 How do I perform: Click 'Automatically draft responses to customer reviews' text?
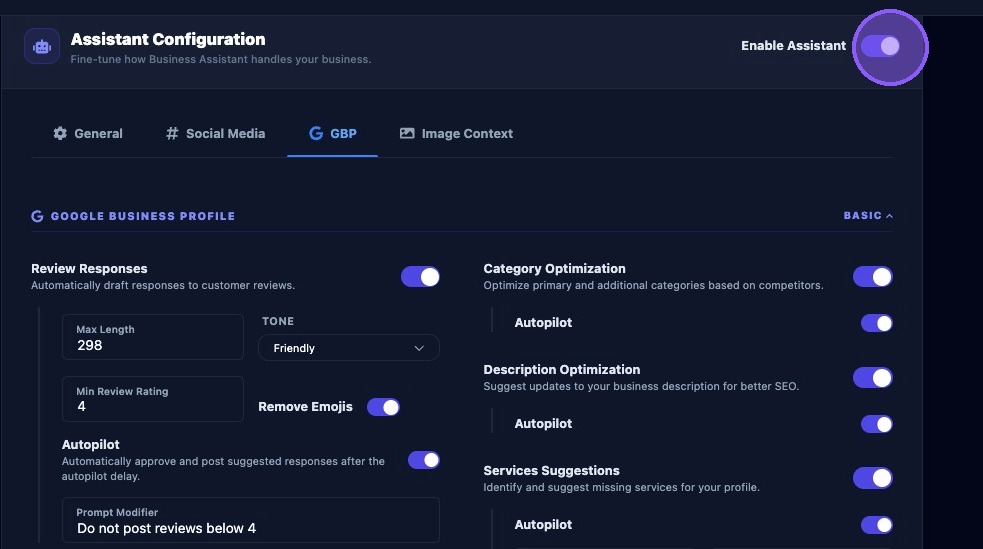point(163,285)
